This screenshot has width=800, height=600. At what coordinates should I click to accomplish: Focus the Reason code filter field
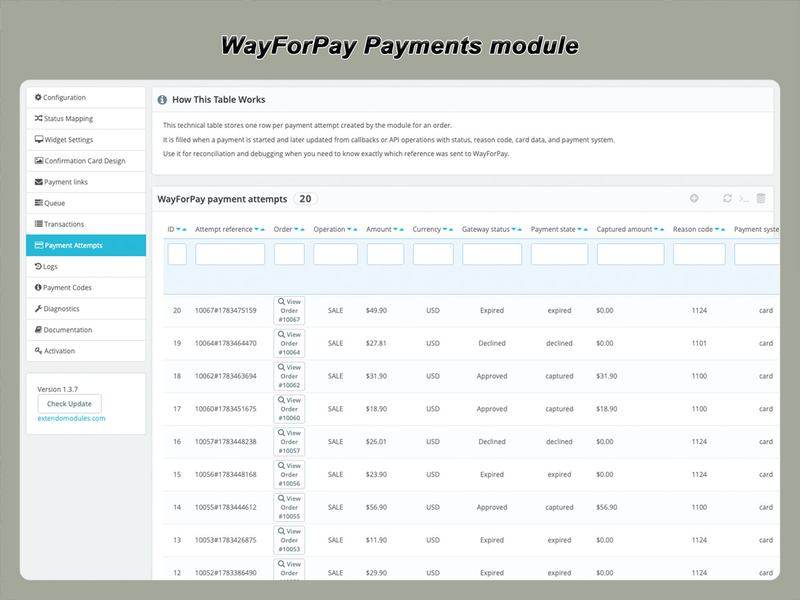pyautogui.click(x=699, y=254)
